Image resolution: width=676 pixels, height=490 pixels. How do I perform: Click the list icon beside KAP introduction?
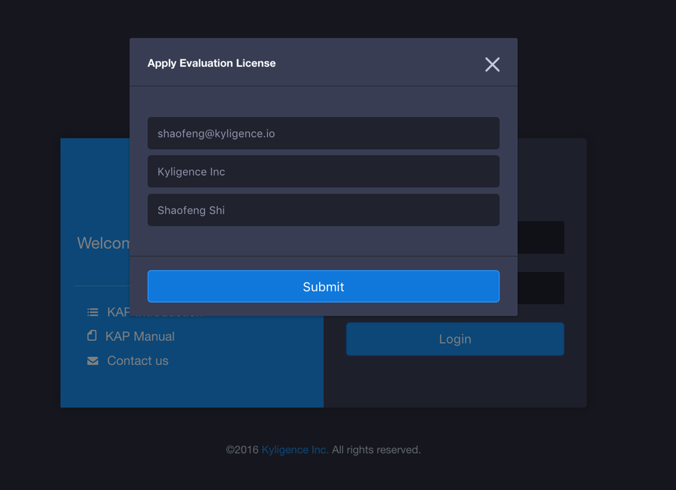pos(93,313)
